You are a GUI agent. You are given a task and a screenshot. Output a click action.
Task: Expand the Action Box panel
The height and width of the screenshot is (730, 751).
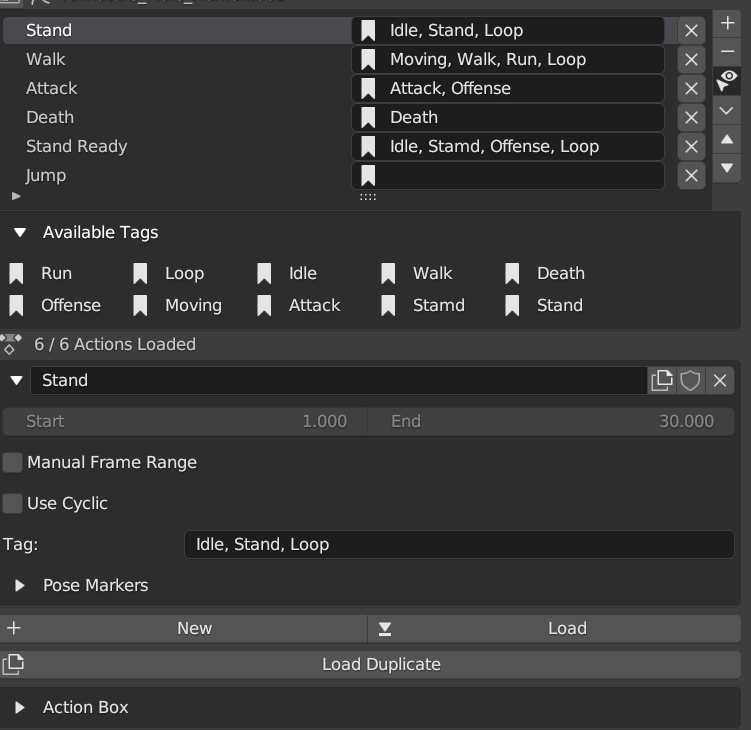20,707
